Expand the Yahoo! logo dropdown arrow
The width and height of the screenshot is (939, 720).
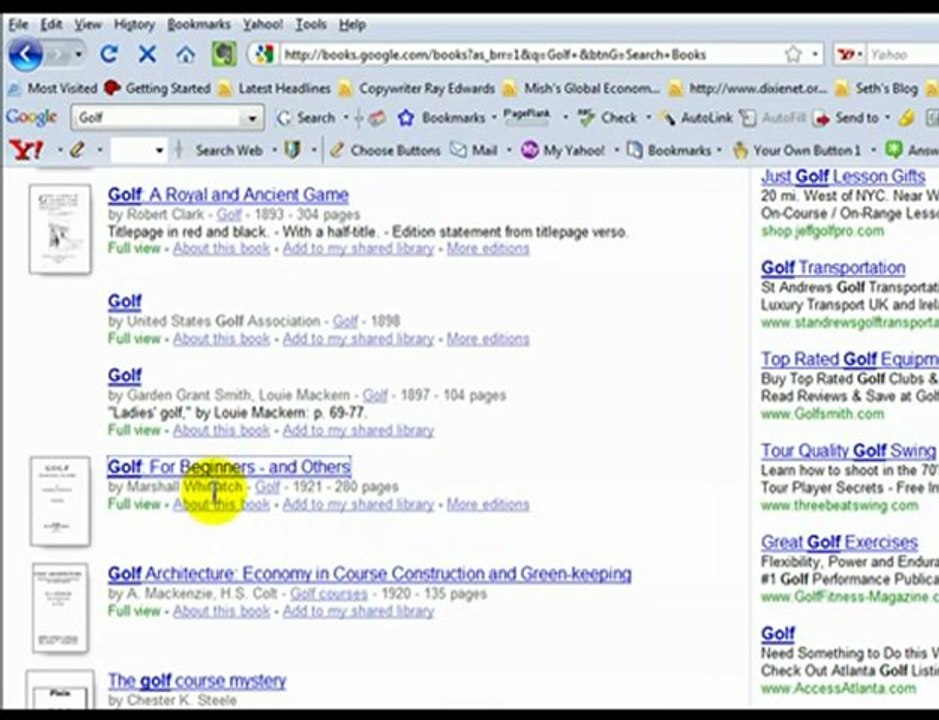(x=60, y=150)
